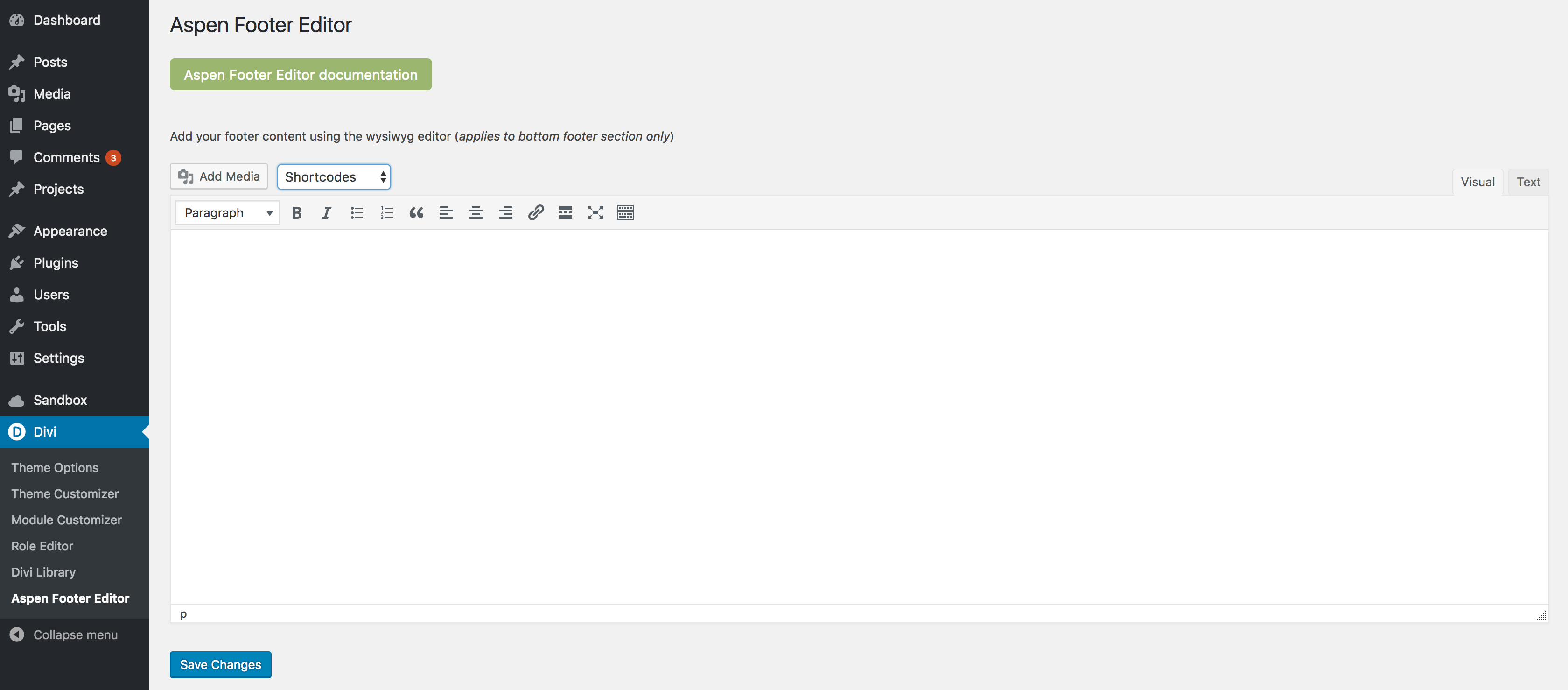Open the Pages menu

[74, 126]
